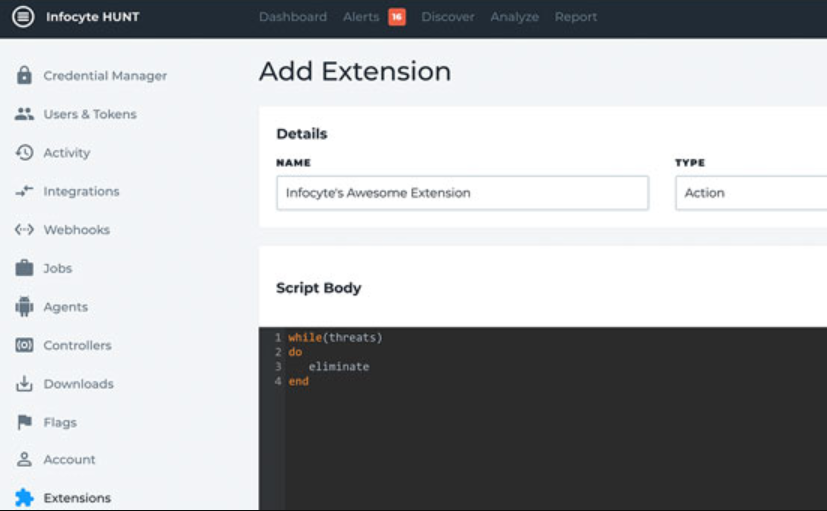Open the Downloads tray icon
This screenshot has height=511, width=827.
24,384
